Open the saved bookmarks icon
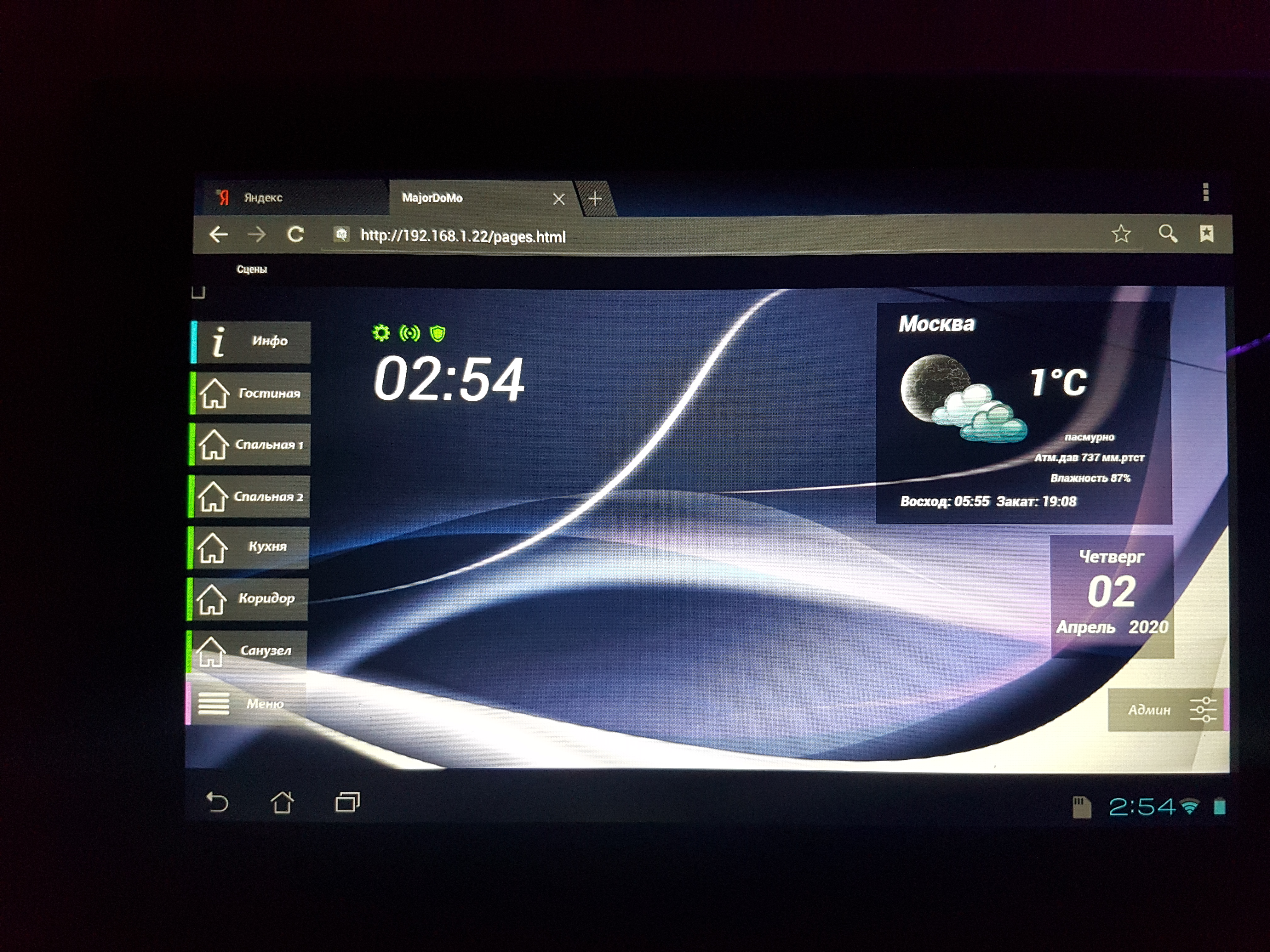Viewport: 1270px width, 952px height. [x=1206, y=233]
